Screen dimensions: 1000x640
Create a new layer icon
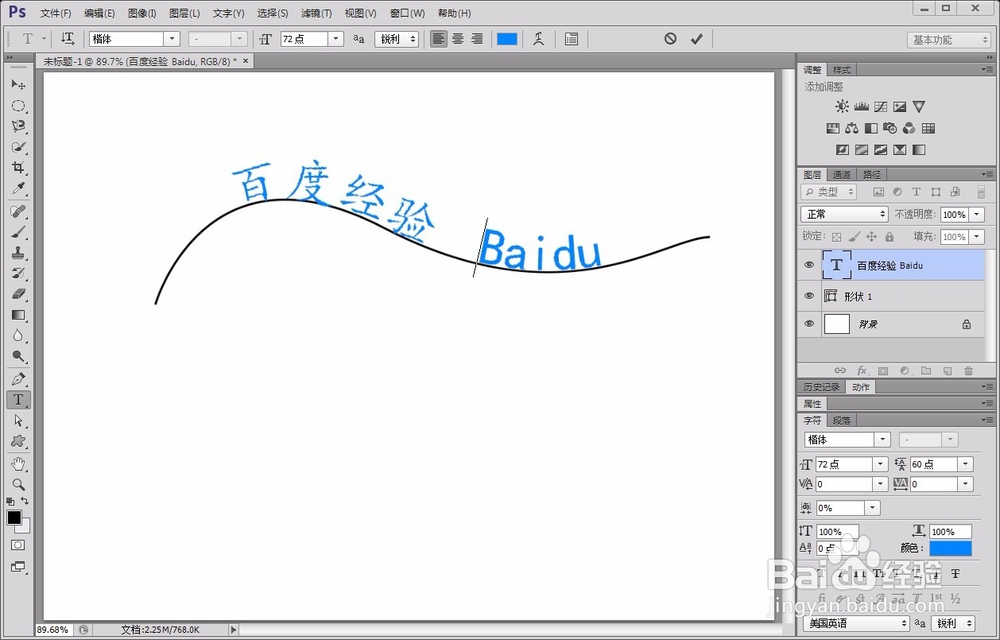point(948,370)
